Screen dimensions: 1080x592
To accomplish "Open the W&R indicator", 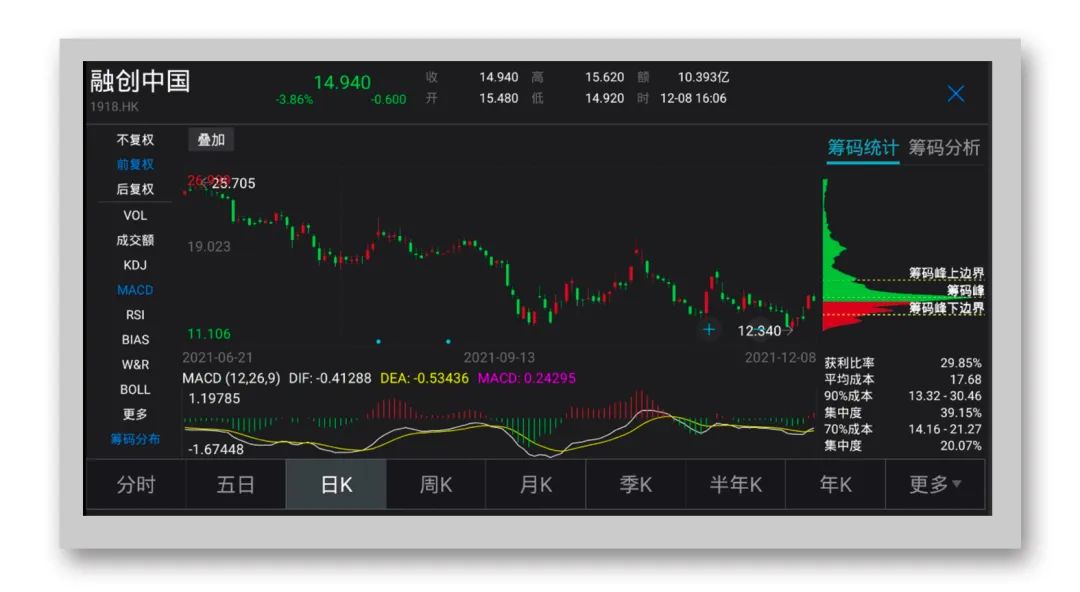I will [x=135, y=365].
